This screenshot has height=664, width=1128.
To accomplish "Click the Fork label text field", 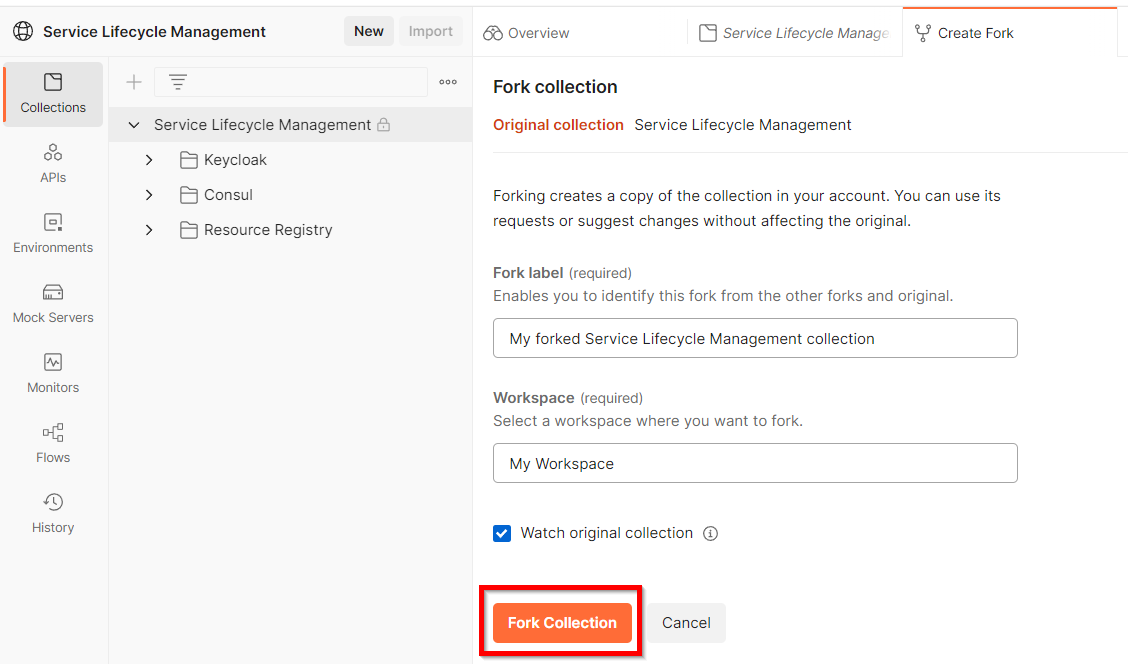I will [x=755, y=338].
